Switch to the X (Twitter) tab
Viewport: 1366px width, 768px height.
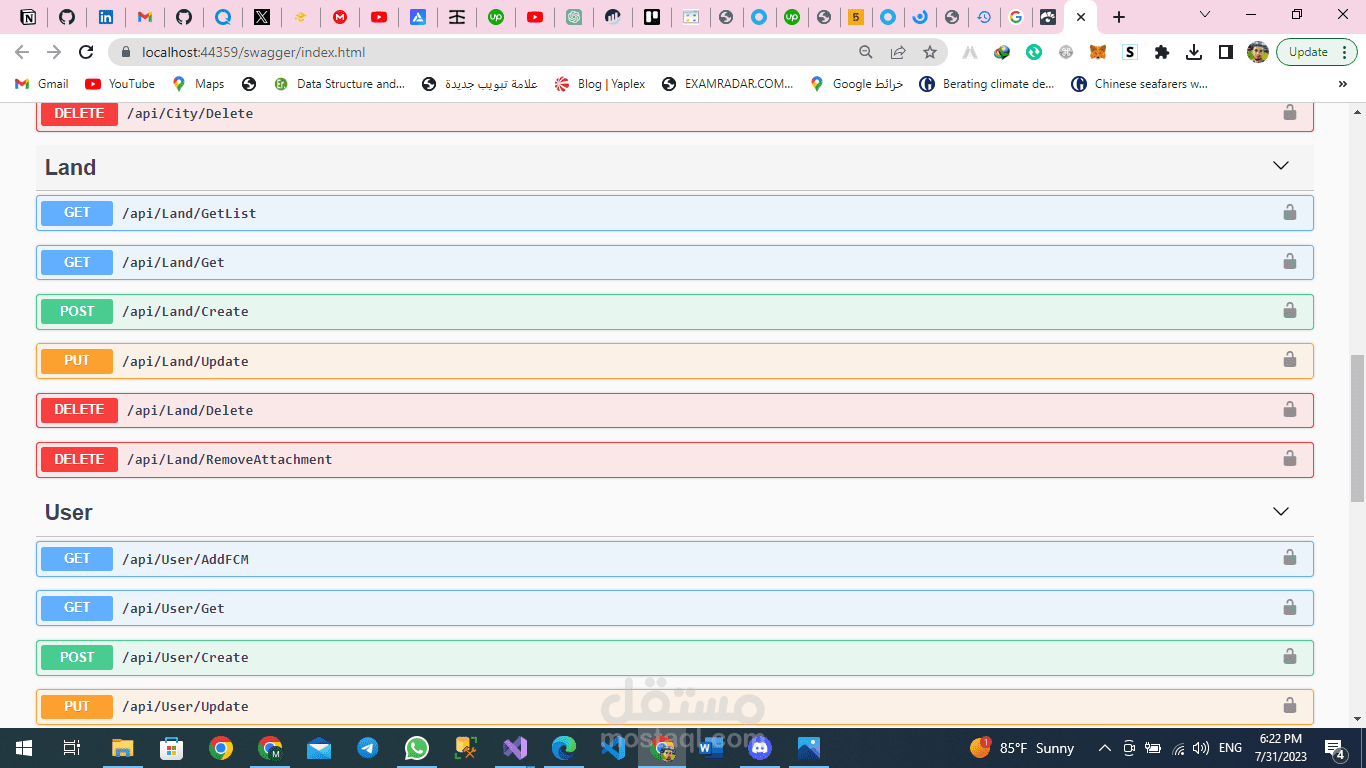pyautogui.click(x=261, y=17)
